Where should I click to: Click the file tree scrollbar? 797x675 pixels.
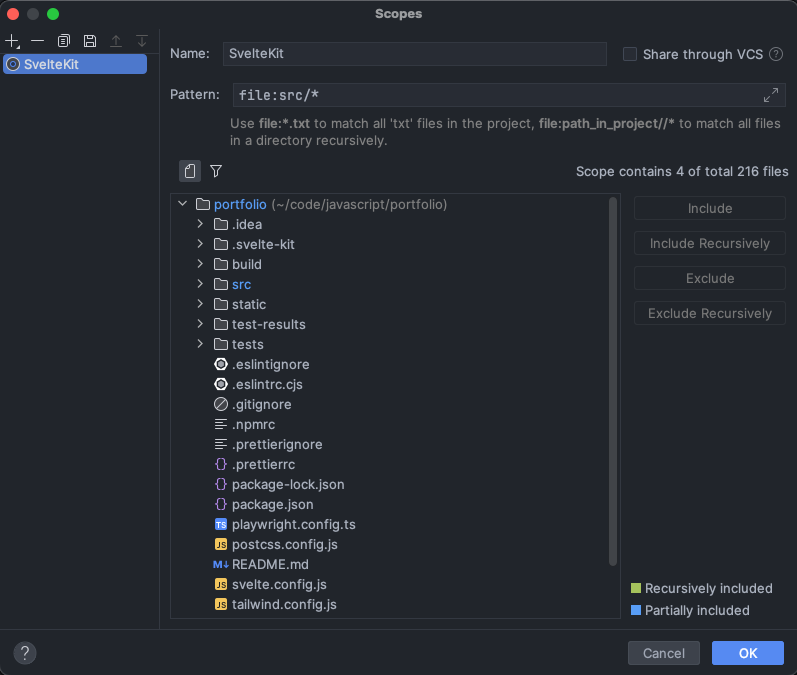[x=613, y=381]
